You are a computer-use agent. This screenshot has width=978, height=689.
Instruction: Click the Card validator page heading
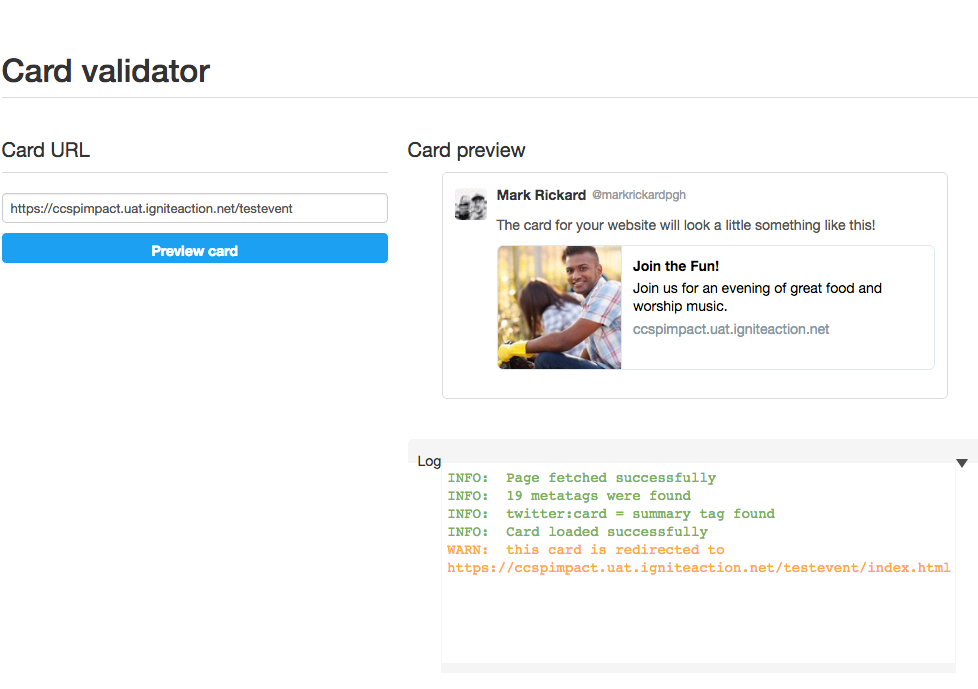(106, 70)
